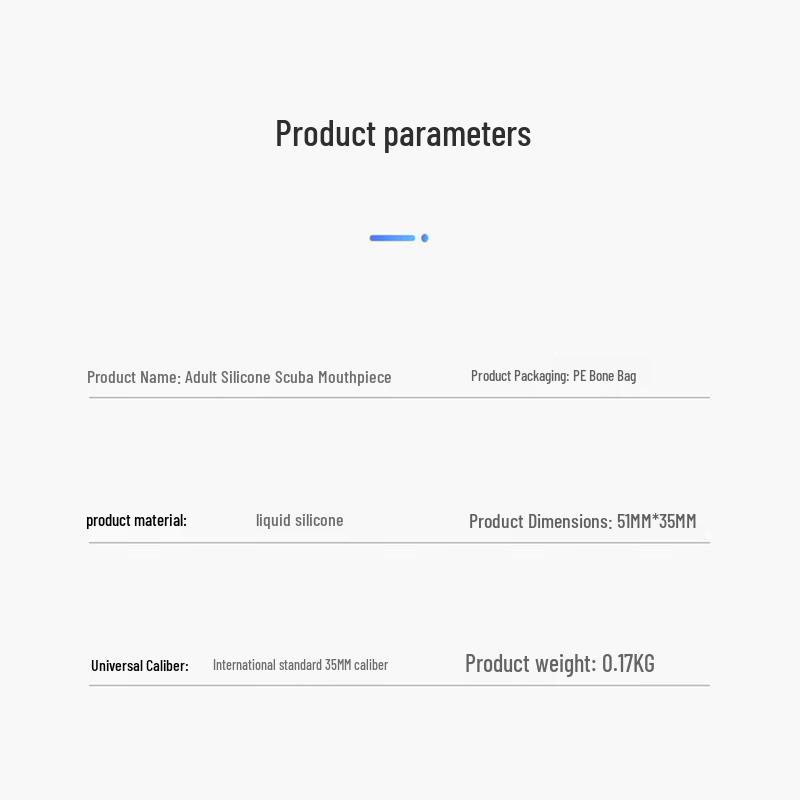Viewport: 800px width, 800px height.
Task: Click the "35MM caliber" text
Action: [356, 664]
